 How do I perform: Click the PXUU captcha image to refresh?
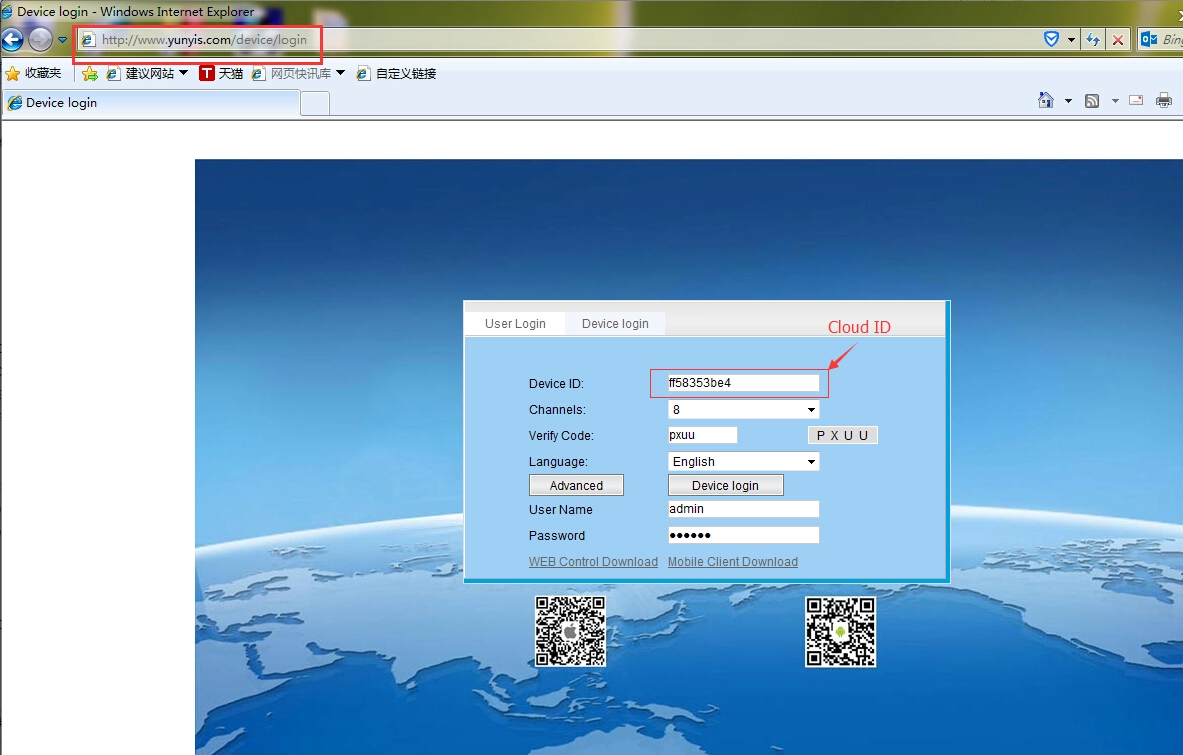(x=843, y=435)
